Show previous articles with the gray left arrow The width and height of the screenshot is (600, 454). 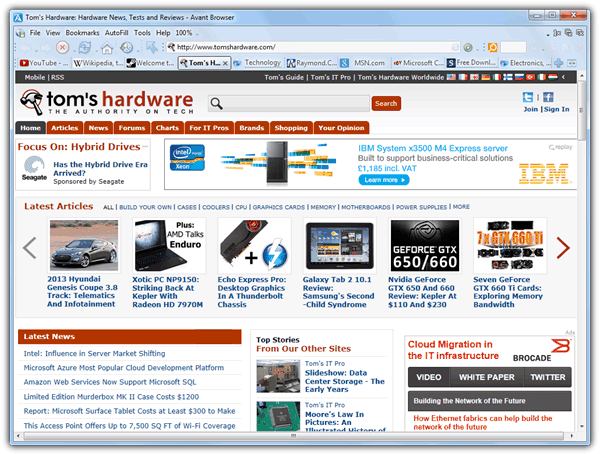[x=30, y=248]
